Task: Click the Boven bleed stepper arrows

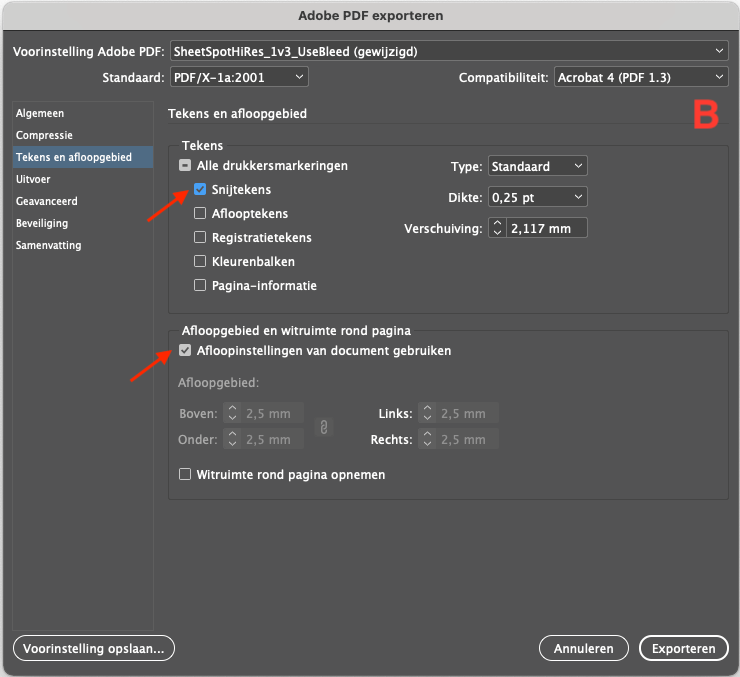Action: coord(232,414)
